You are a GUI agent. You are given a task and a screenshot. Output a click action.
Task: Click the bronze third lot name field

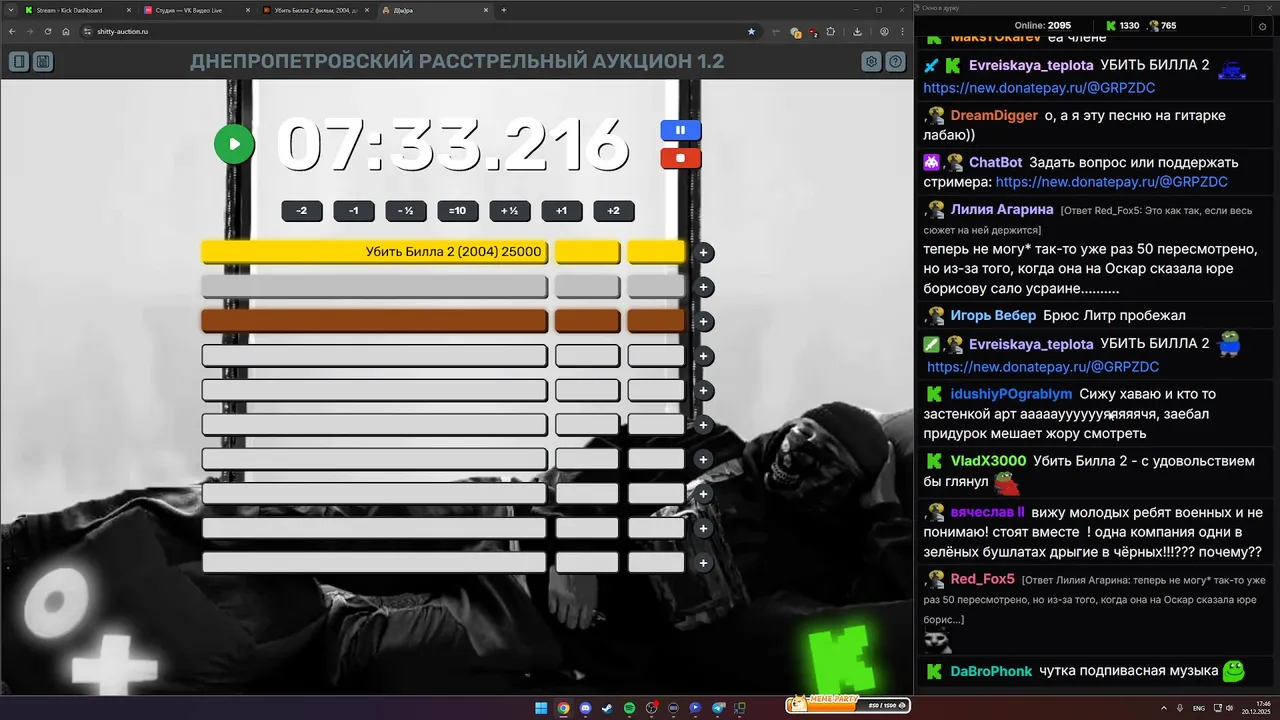(374, 321)
